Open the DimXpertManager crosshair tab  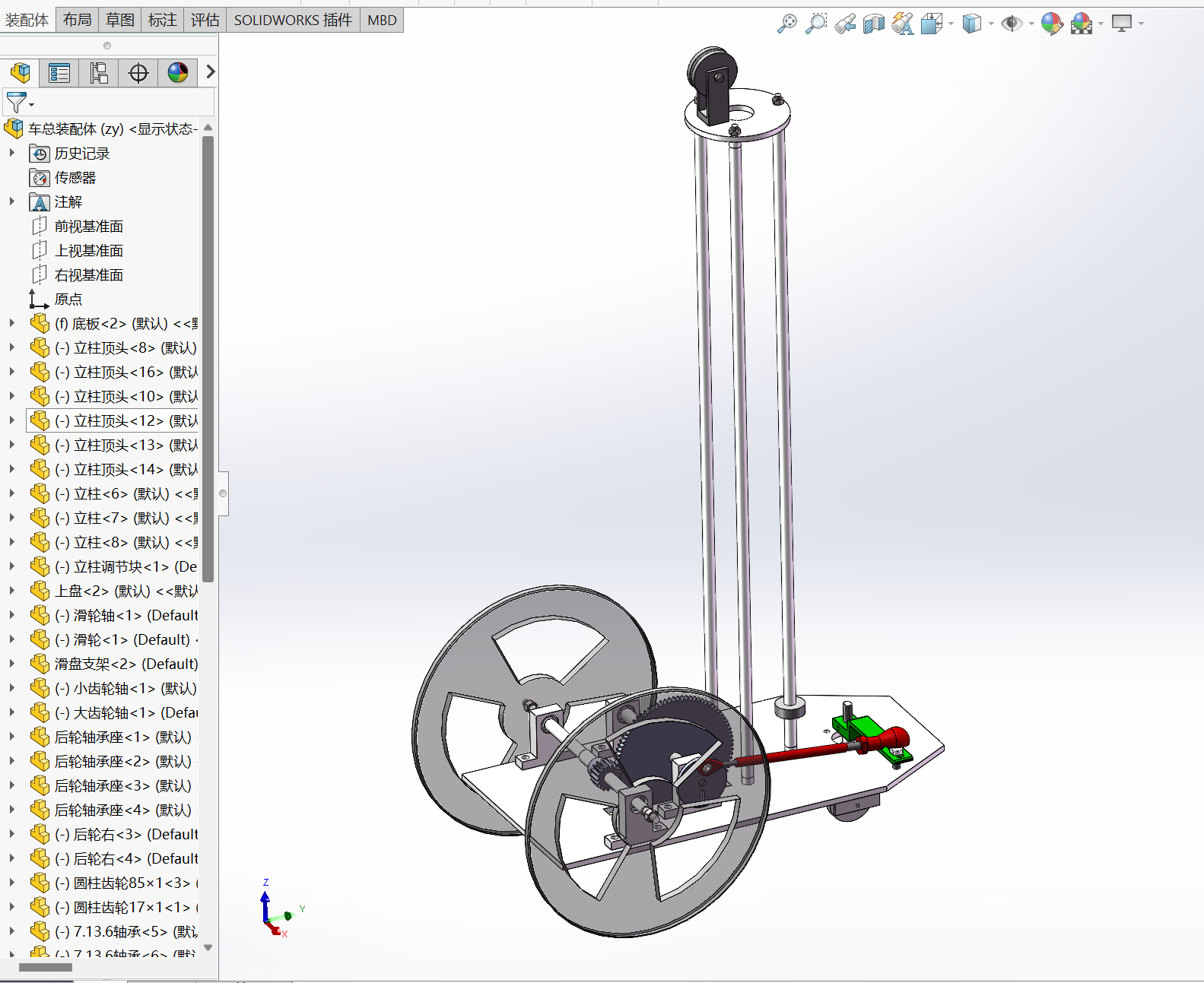coord(138,73)
